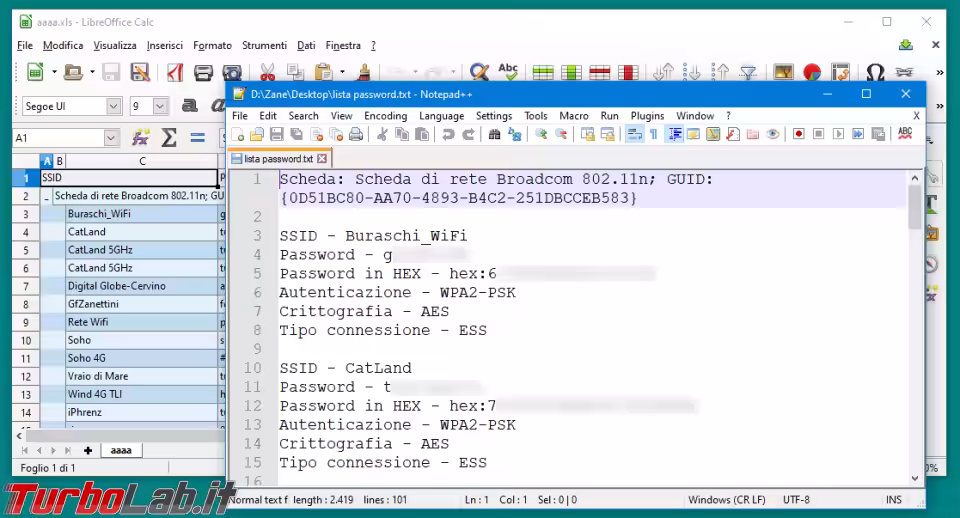Screen dimensions: 960x518
Task: Toggle word wrap in Notepad++ toolbar
Action: pos(634,135)
